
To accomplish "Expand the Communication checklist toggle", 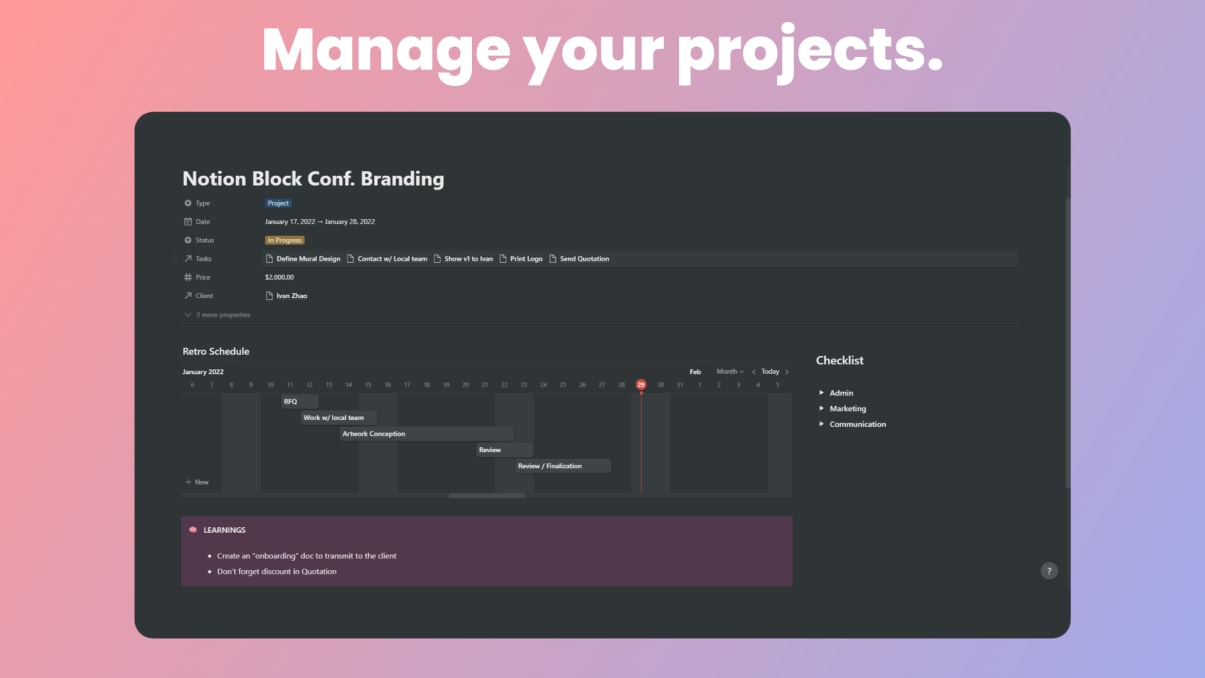I will [x=821, y=424].
